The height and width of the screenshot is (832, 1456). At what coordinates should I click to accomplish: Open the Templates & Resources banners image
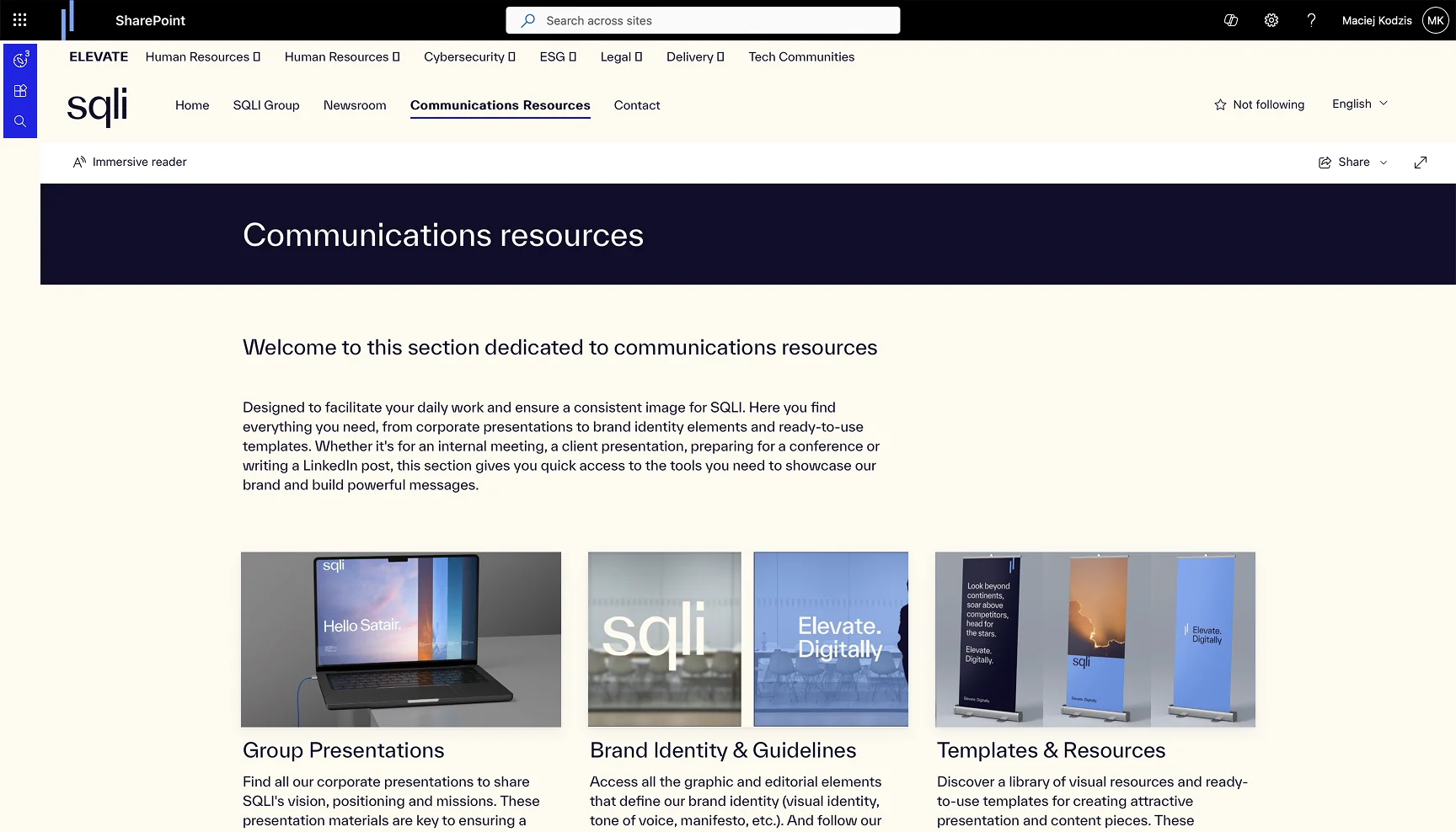click(x=1095, y=639)
